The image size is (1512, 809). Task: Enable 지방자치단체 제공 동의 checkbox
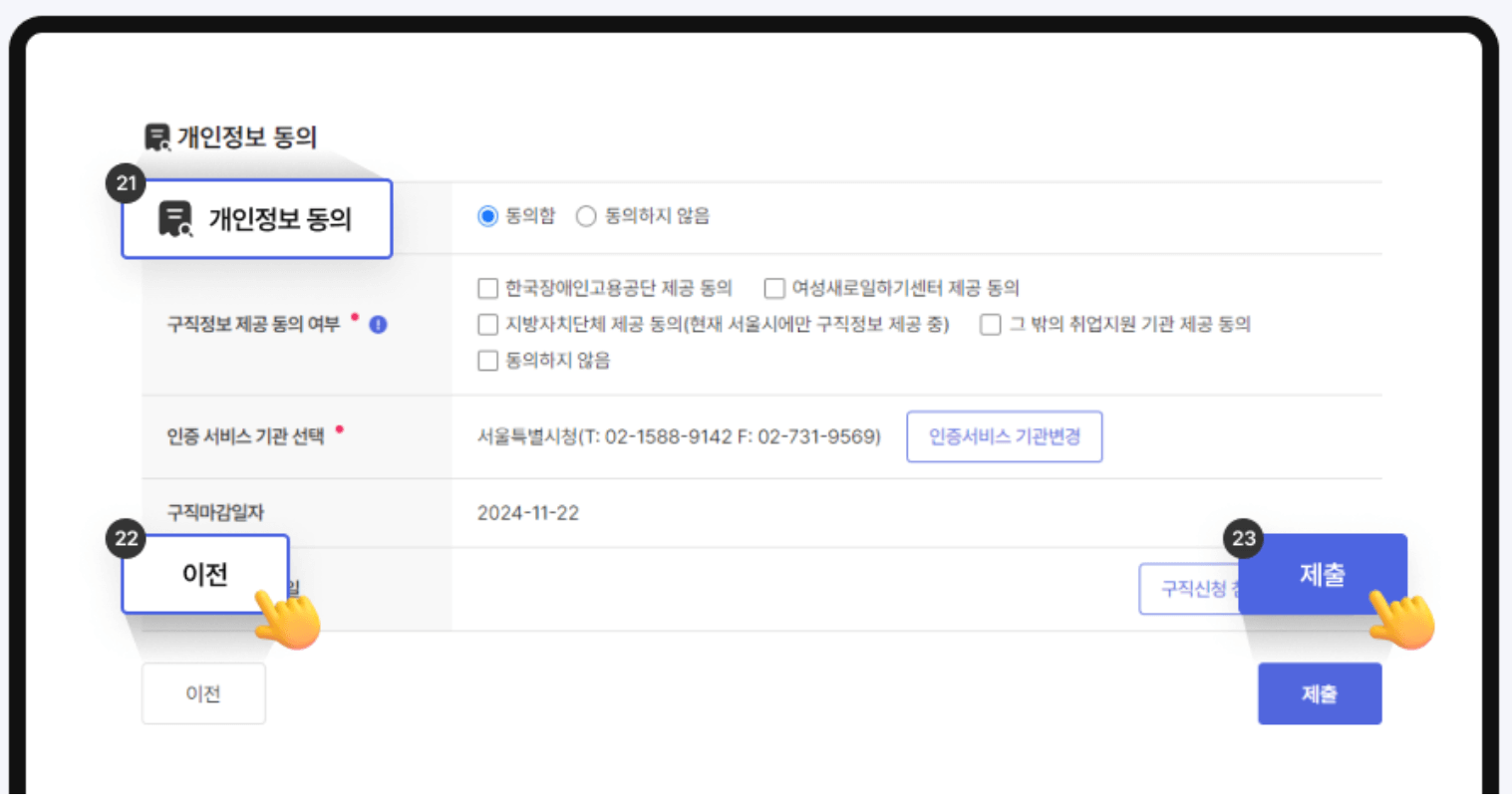click(487, 324)
